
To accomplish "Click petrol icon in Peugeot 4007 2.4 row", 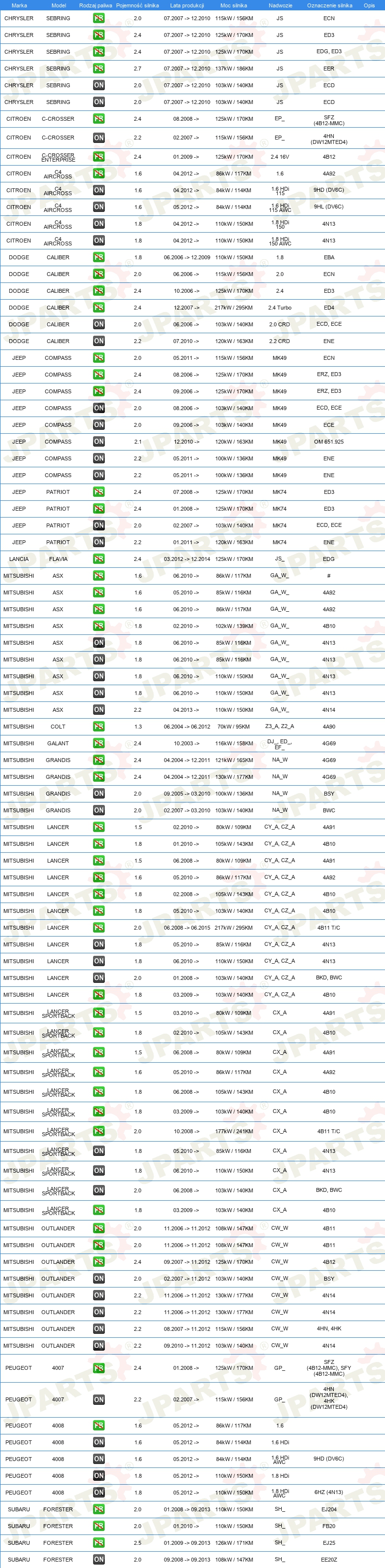I will pyautogui.click(x=98, y=1368).
